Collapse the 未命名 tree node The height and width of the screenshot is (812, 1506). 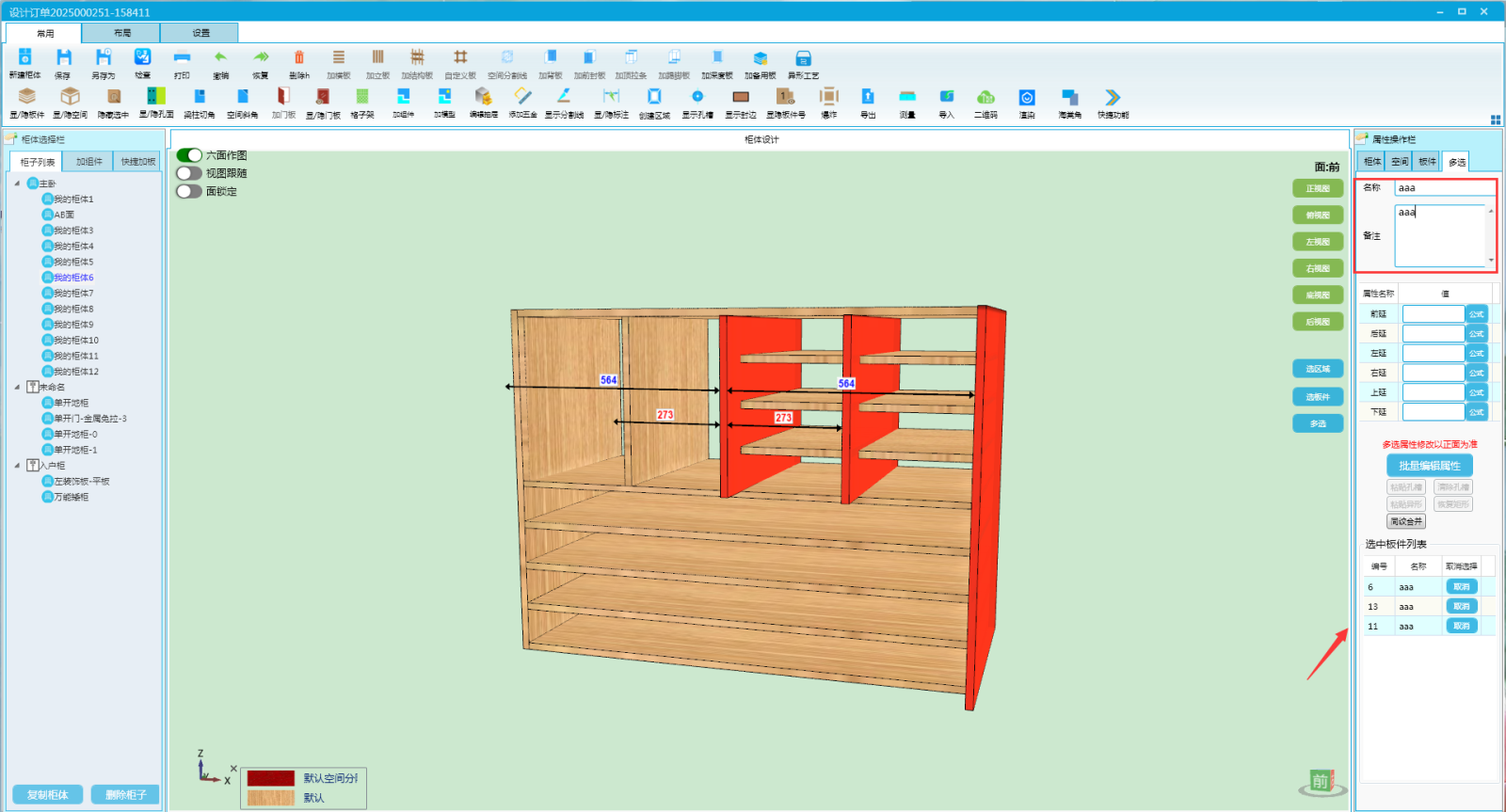point(17,387)
